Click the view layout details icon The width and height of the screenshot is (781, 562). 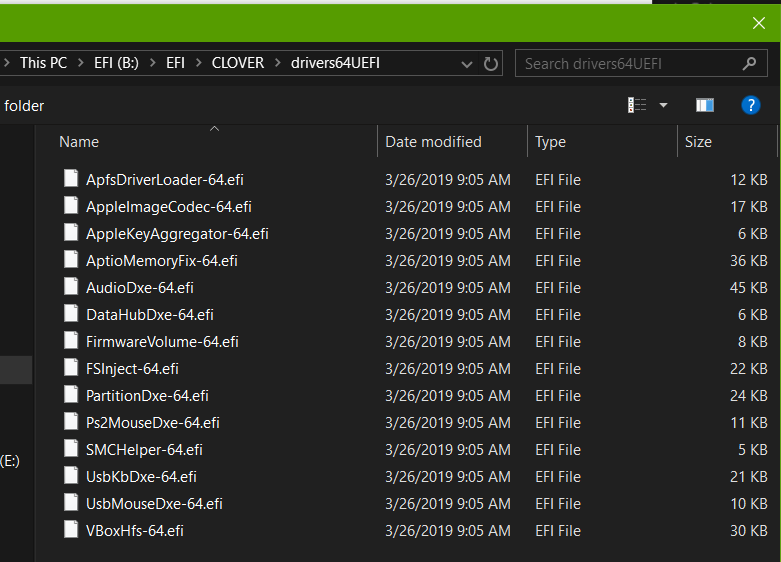(x=637, y=105)
